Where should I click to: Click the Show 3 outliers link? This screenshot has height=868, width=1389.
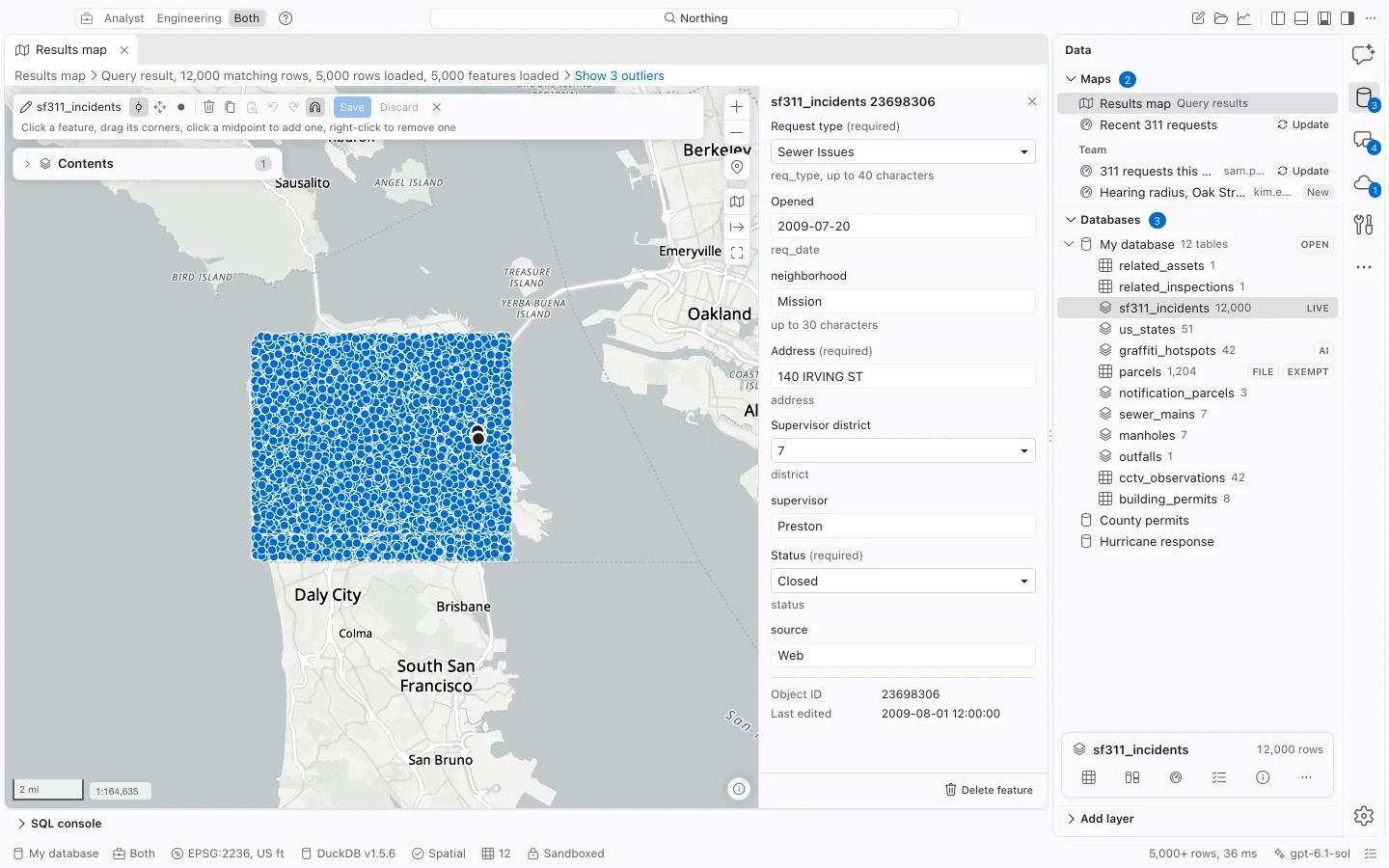(619, 76)
